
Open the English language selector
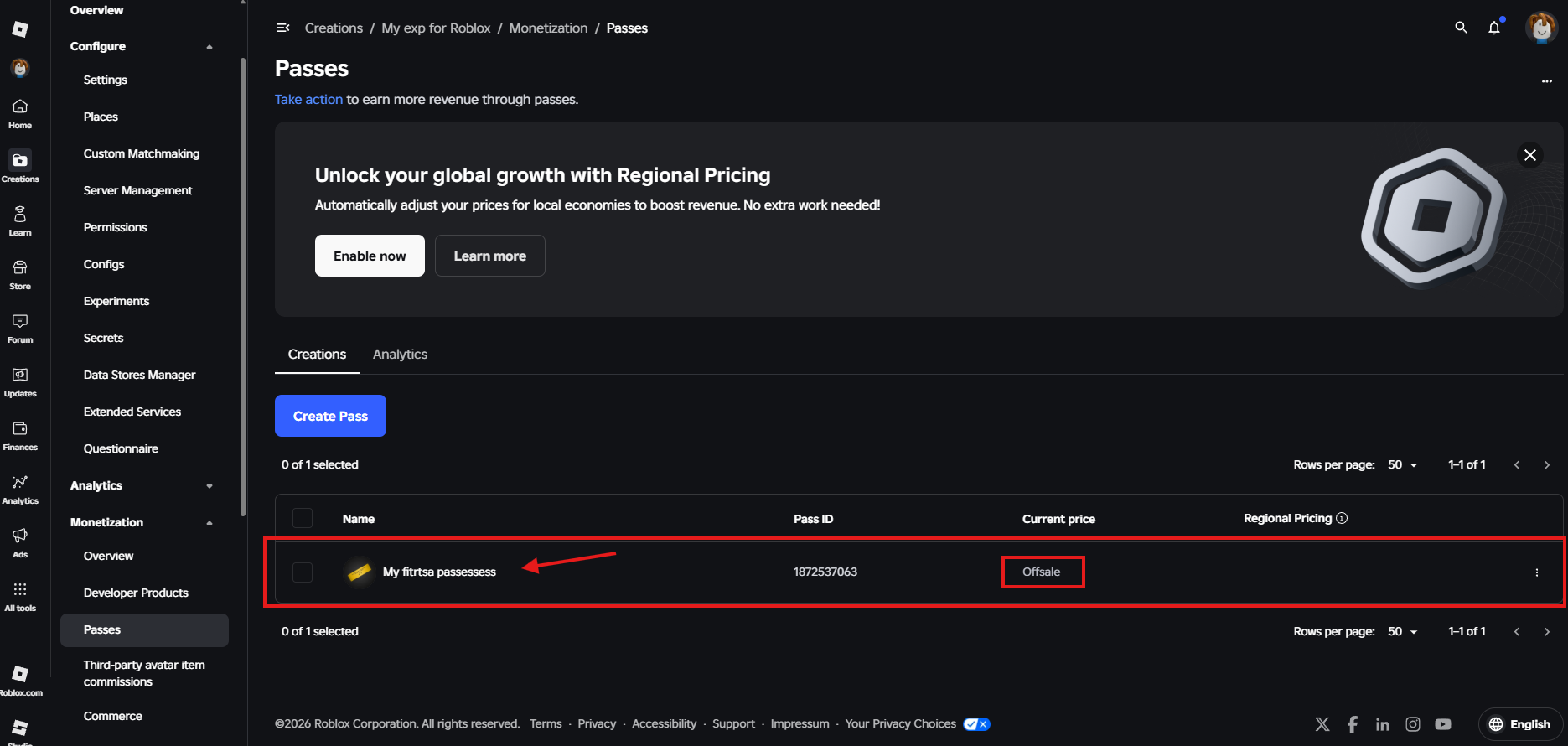click(x=1520, y=724)
